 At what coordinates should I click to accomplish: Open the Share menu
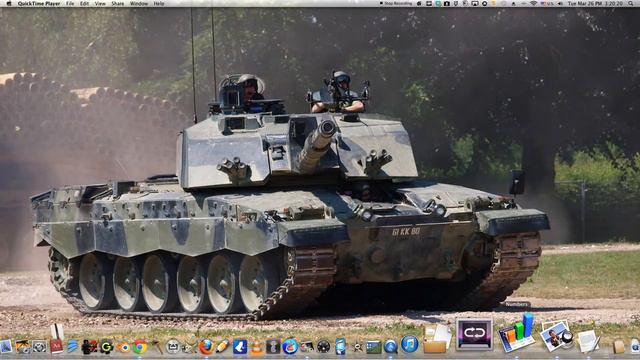click(118, 3)
